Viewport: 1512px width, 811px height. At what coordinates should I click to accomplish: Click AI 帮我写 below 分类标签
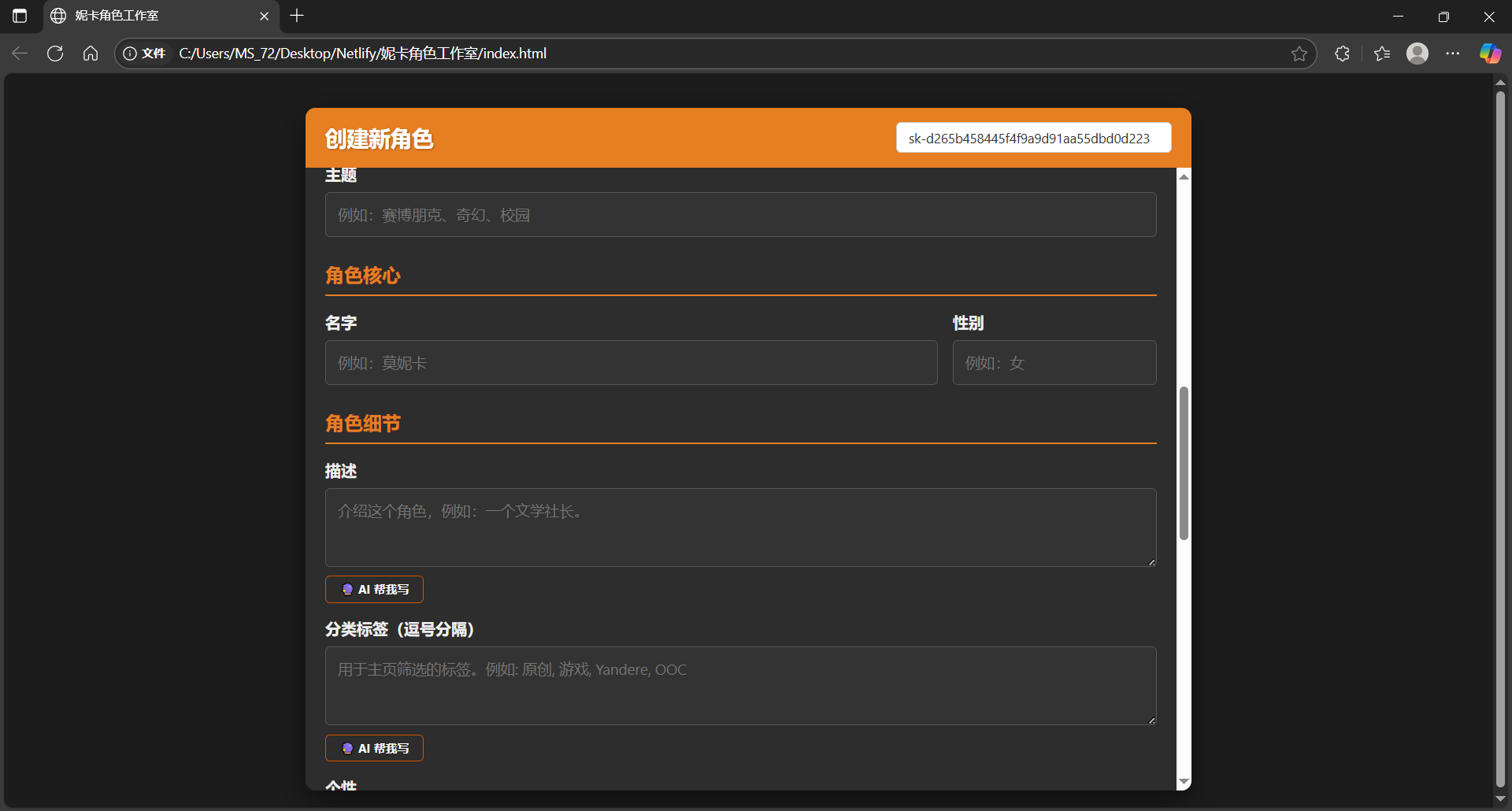[x=374, y=748]
